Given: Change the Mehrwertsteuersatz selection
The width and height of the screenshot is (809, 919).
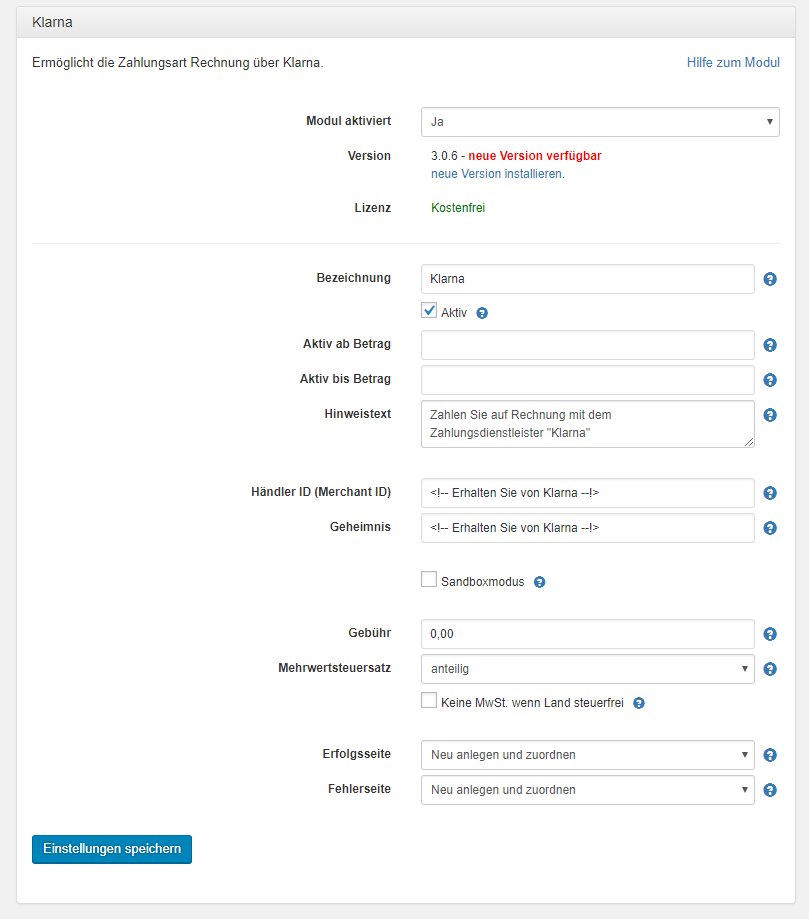Looking at the screenshot, I should pos(587,669).
